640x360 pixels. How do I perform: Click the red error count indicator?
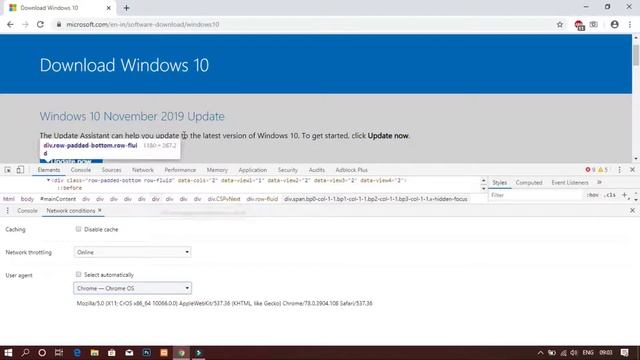(590, 170)
